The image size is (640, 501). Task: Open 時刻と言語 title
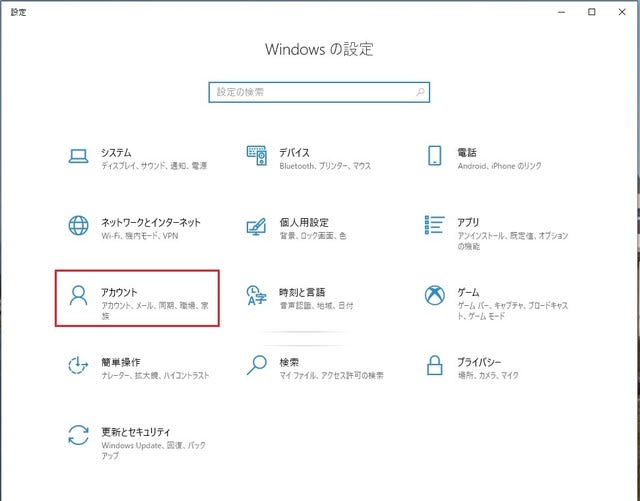[302, 292]
